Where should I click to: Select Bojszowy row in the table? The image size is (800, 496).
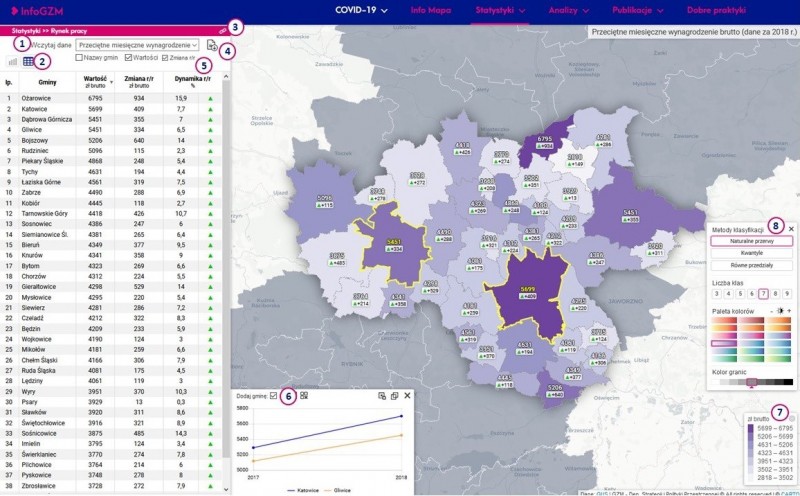pyautogui.click(x=111, y=140)
